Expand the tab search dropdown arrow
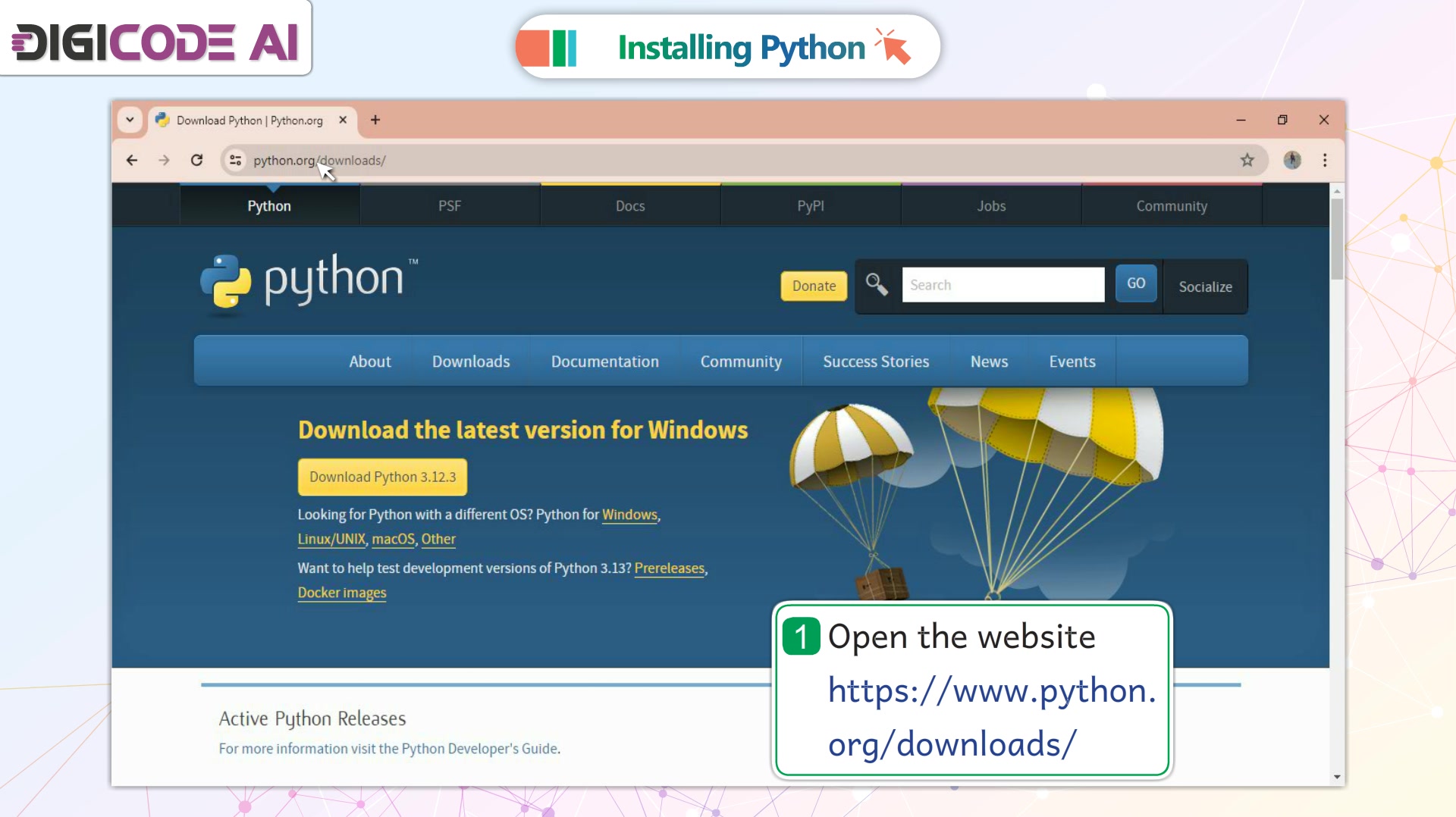Screen dimensions: 1456x817 (x=130, y=120)
